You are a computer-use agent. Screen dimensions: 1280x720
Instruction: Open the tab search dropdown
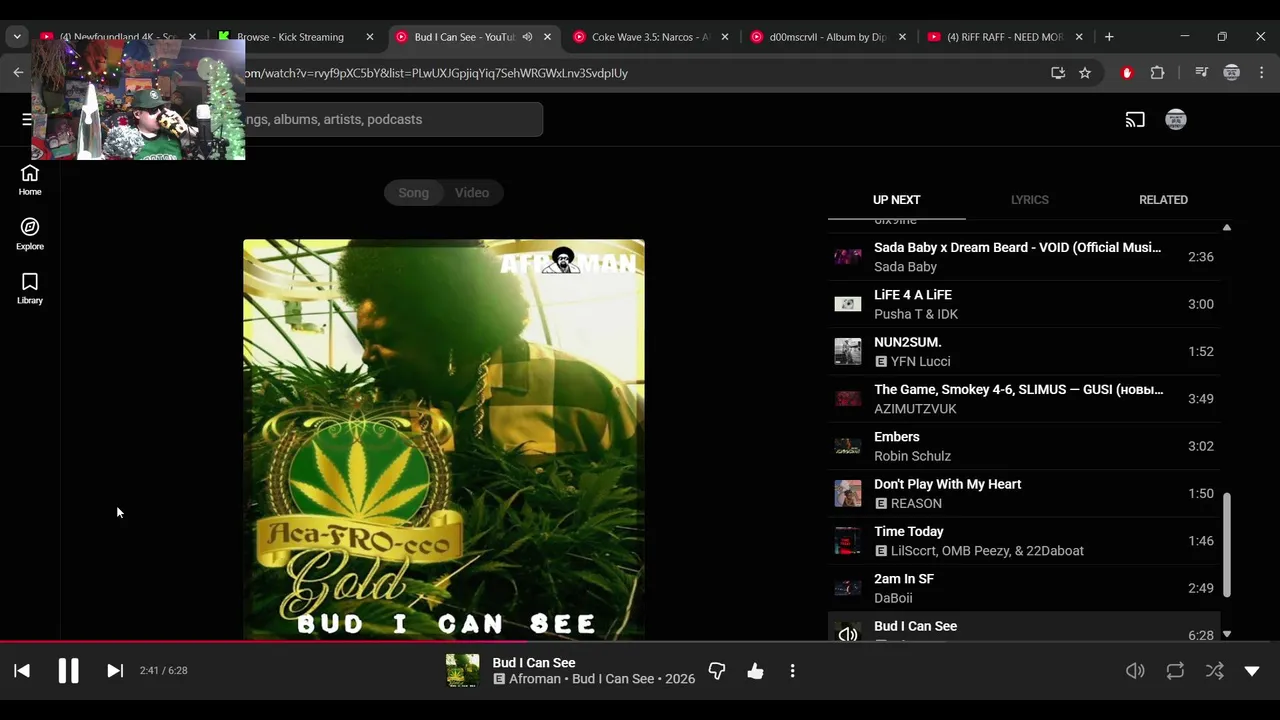point(17,37)
